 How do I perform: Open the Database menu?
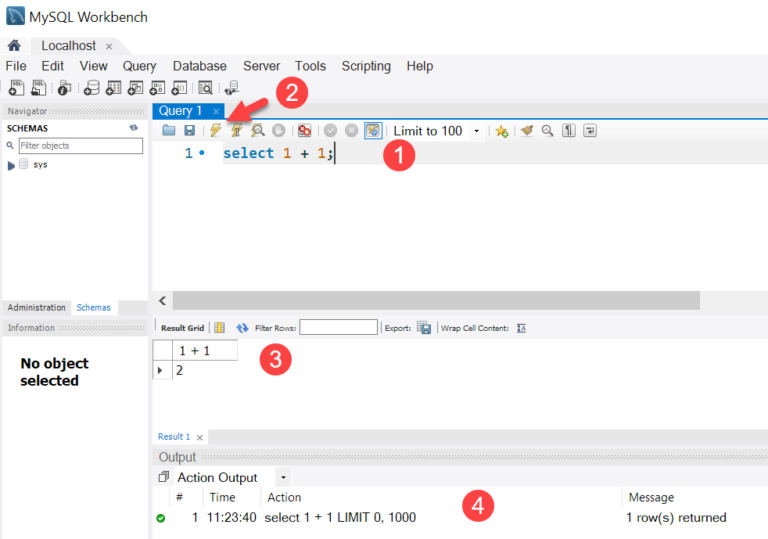click(x=199, y=66)
